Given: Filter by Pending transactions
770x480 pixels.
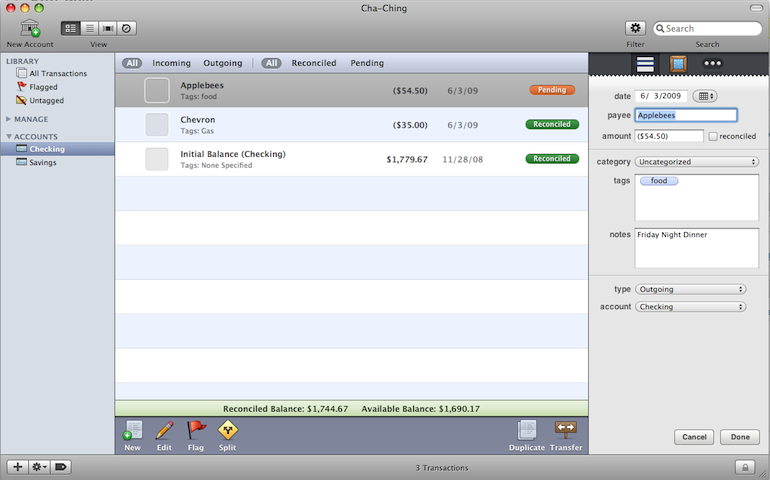Looking at the screenshot, I should [x=367, y=63].
